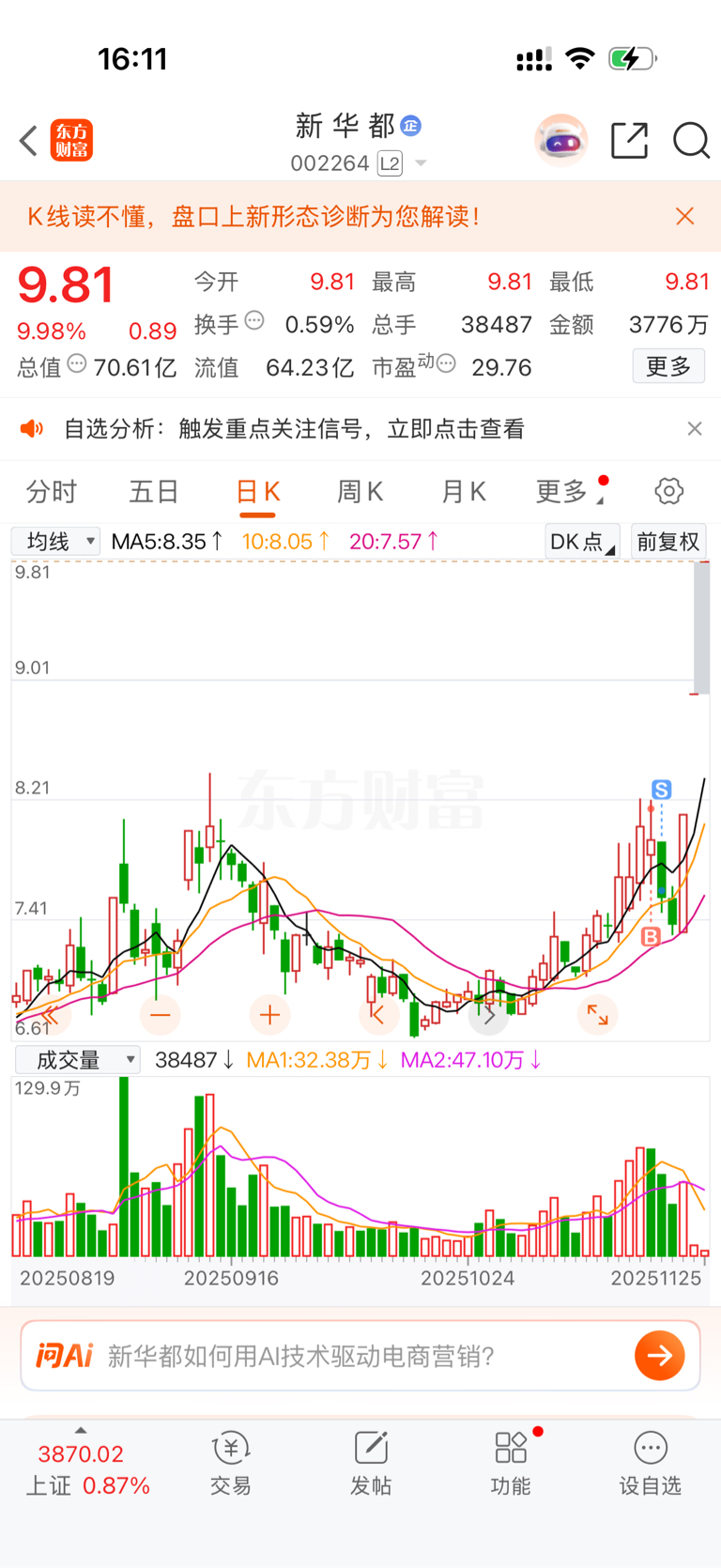This screenshot has width=721, height=1568.
Task: Dismiss the 自选分析 notice
Action: tap(695, 428)
